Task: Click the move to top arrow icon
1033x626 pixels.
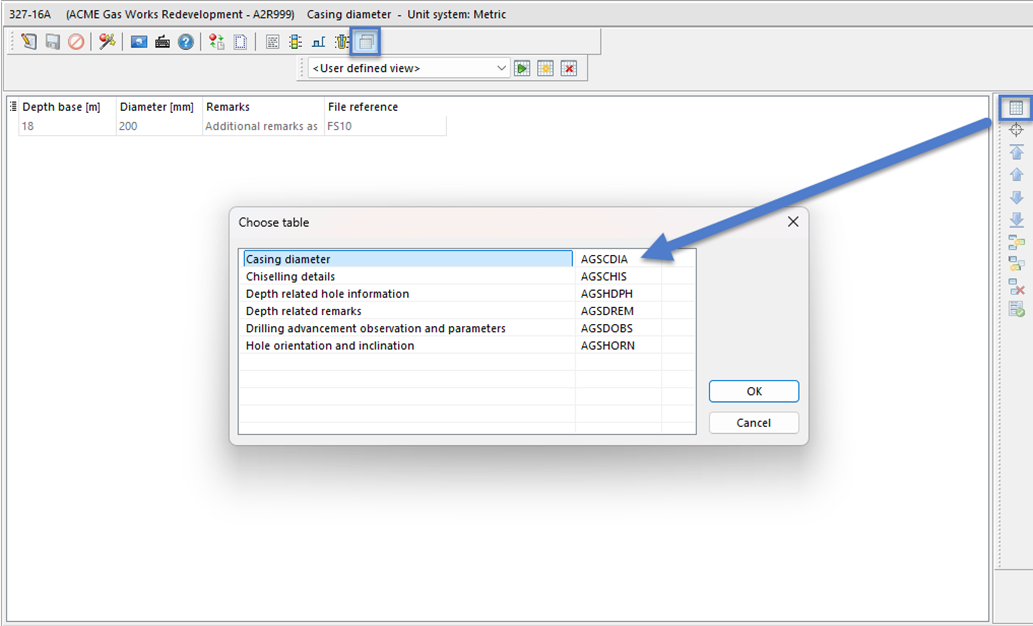Action: click(x=1016, y=152)
